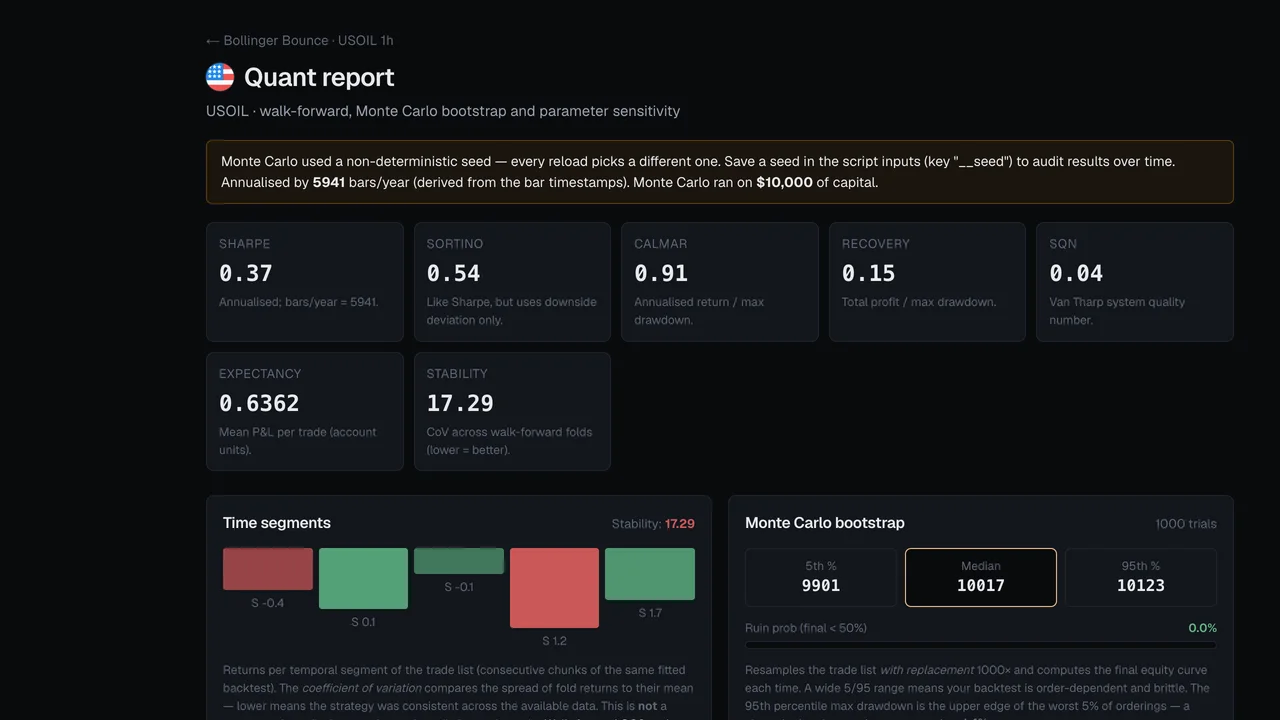
Task: Click the red Stability: 17.29 label in Time segments
Action: pos(653,524)
